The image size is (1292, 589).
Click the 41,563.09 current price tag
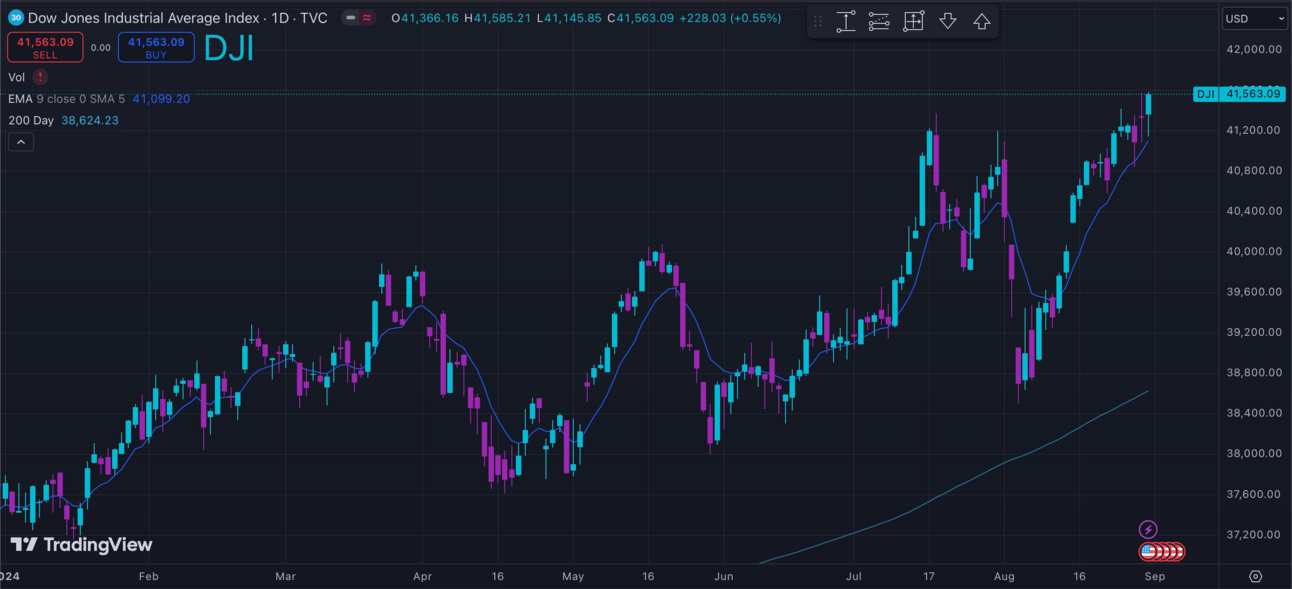(1252, 94)
